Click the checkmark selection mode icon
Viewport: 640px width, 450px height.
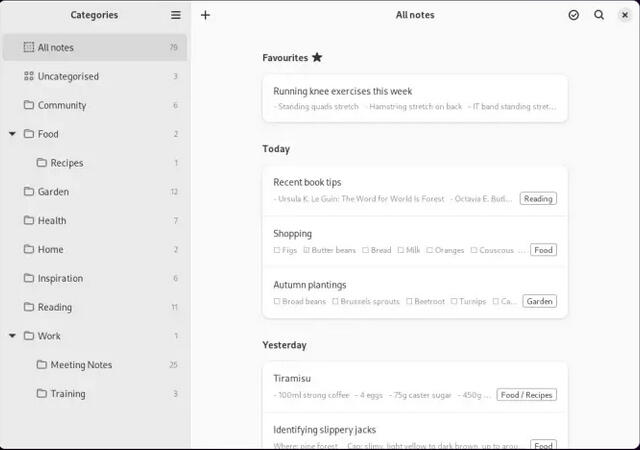point(573,15)
